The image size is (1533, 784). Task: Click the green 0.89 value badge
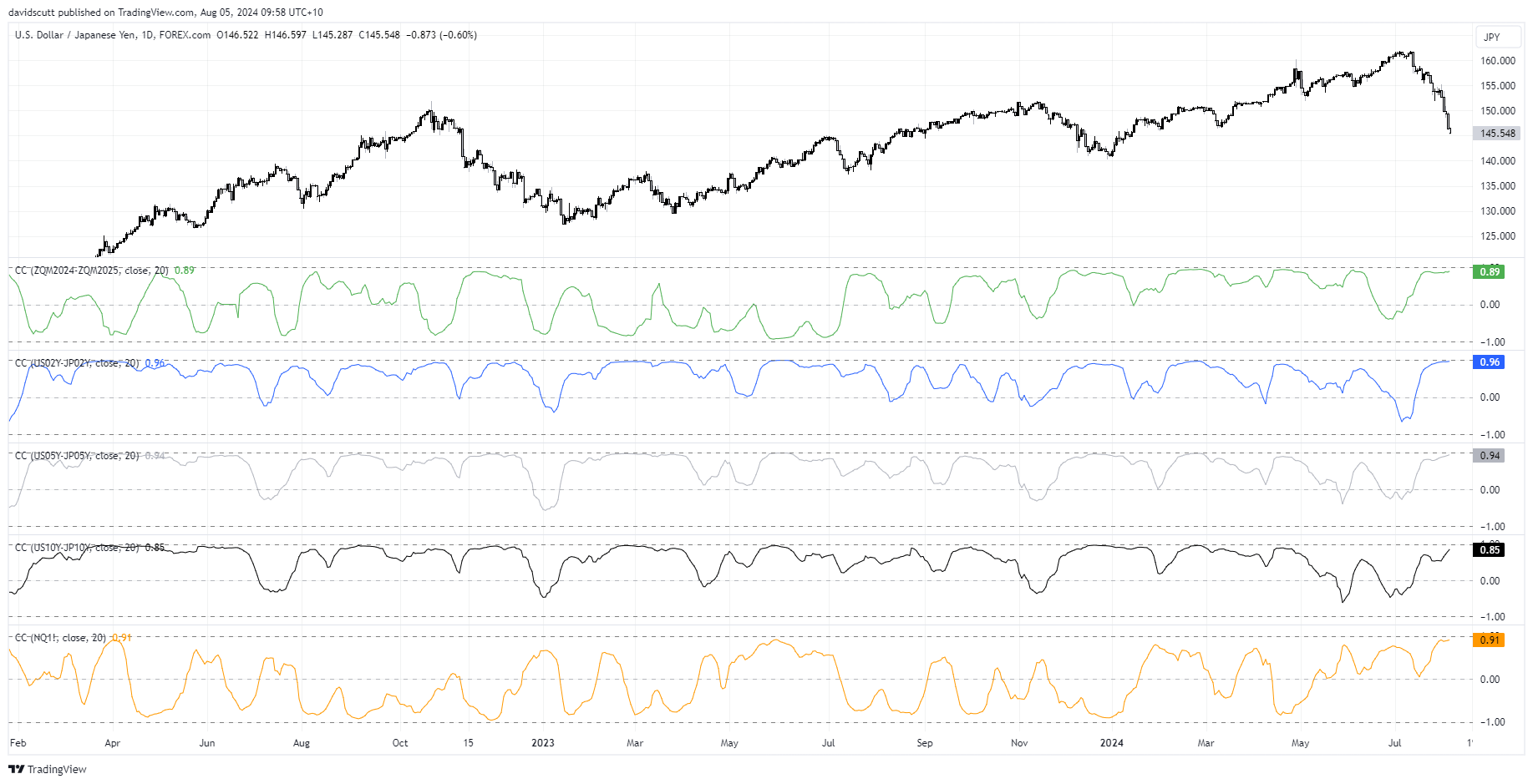[x=1490, y=271]
